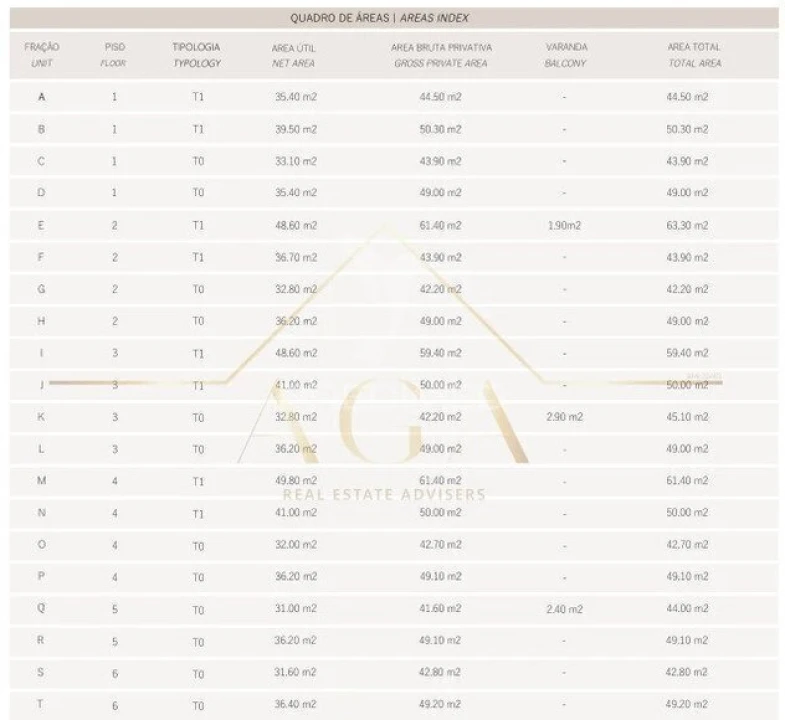
Task: Click gross area 49.10 m2 in row R
Action: (441, 640)
